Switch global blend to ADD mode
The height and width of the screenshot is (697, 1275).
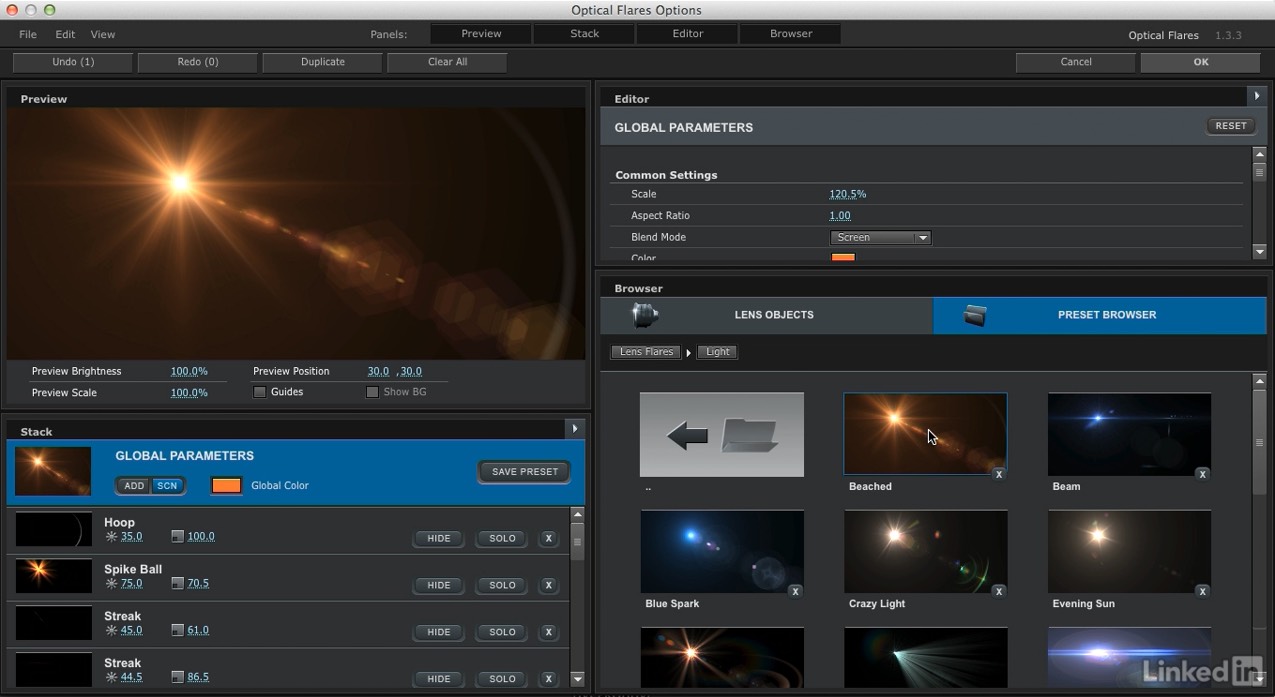pyautogui.click(x=134, y=486)
